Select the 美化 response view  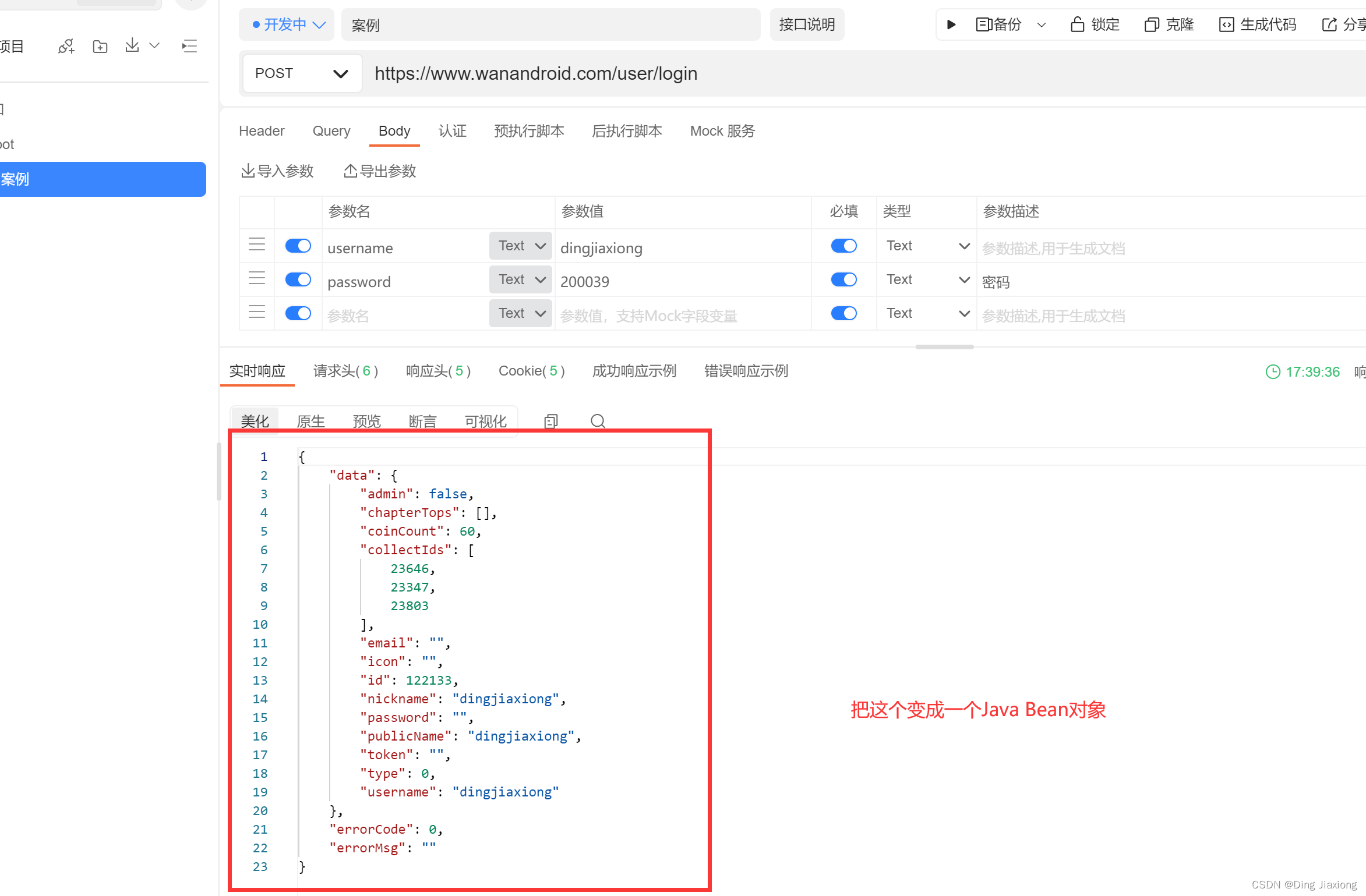click(255, 421)
